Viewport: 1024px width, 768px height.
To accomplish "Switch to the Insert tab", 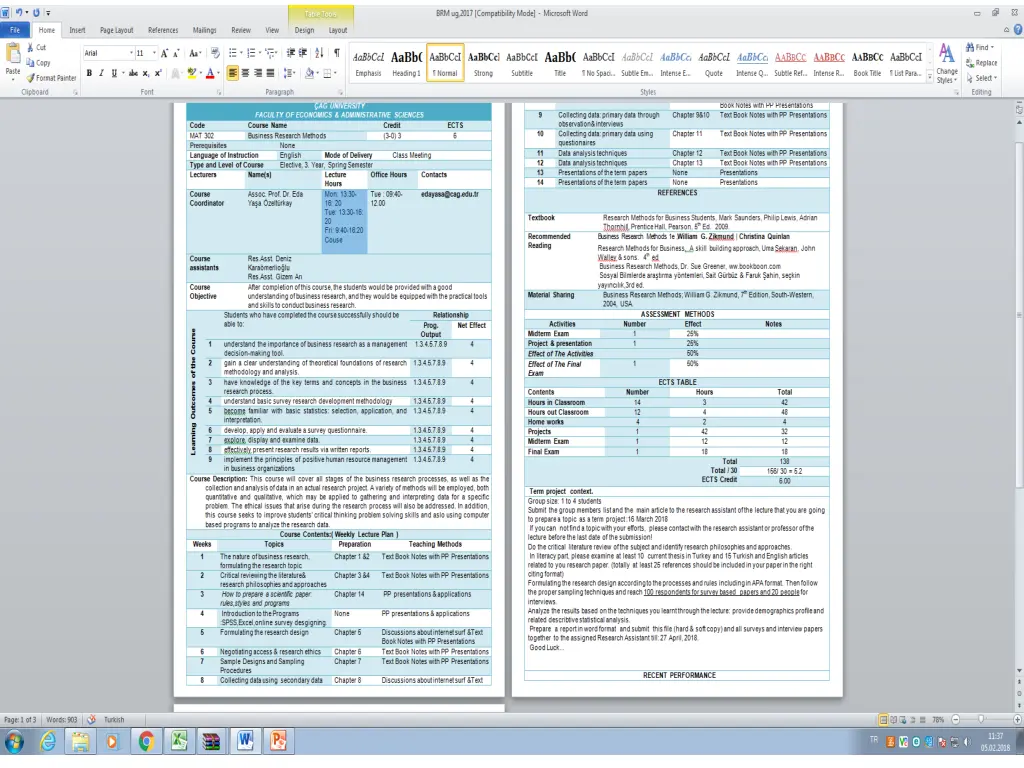I will pos(77,30).
